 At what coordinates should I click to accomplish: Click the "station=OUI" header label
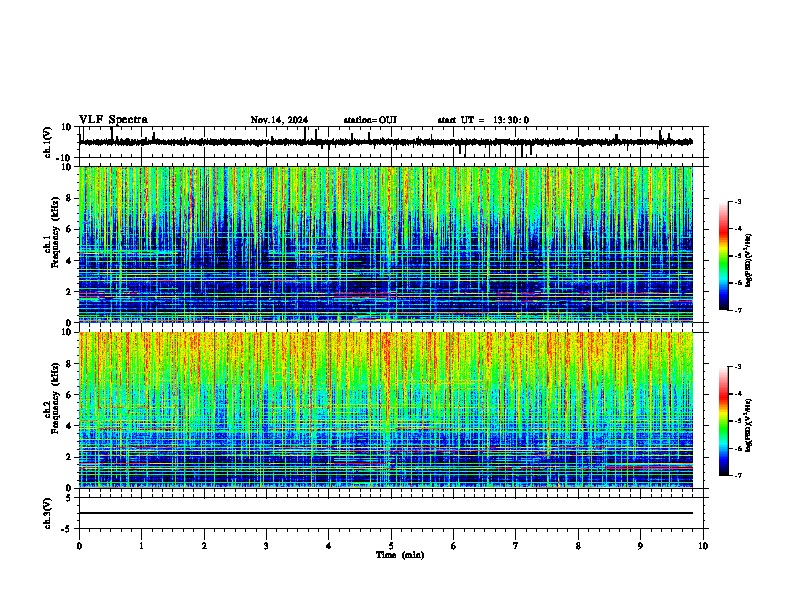(370, 120)
